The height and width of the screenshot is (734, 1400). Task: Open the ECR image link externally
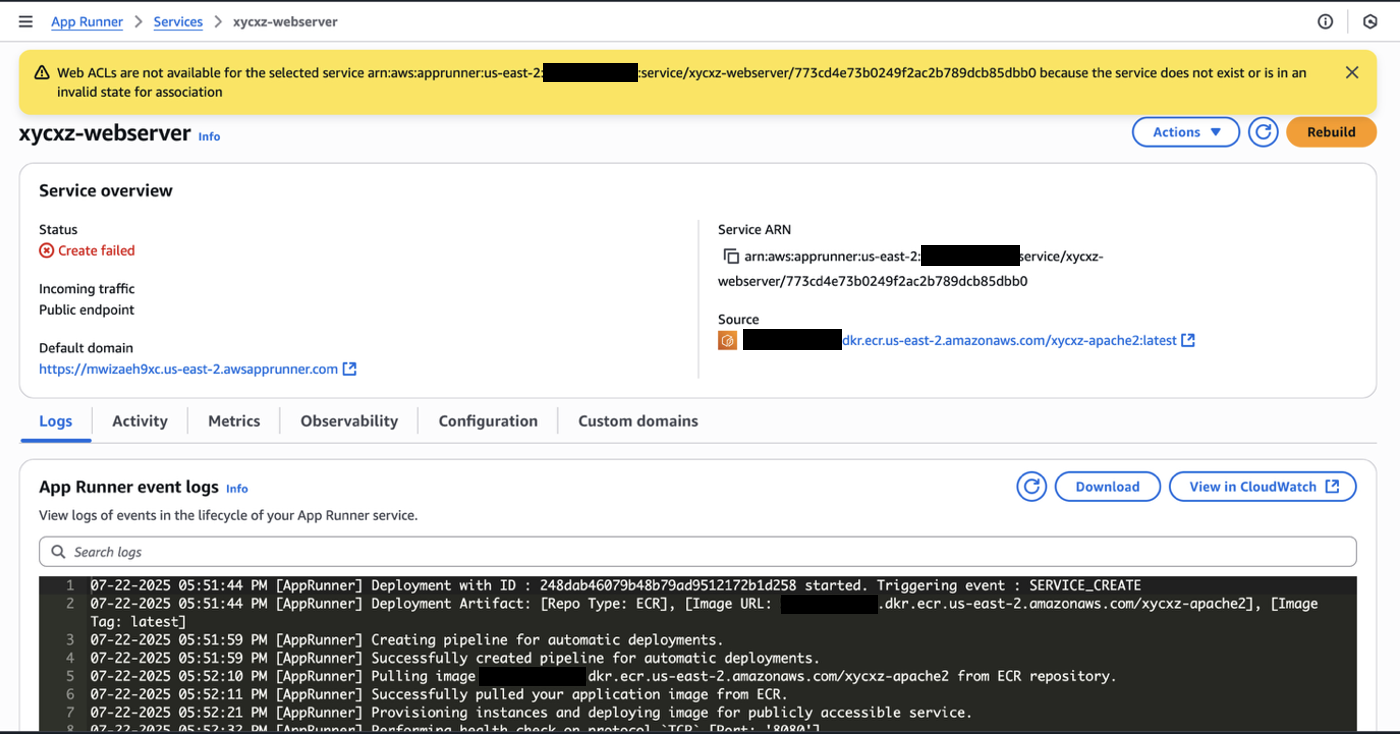1187,339
